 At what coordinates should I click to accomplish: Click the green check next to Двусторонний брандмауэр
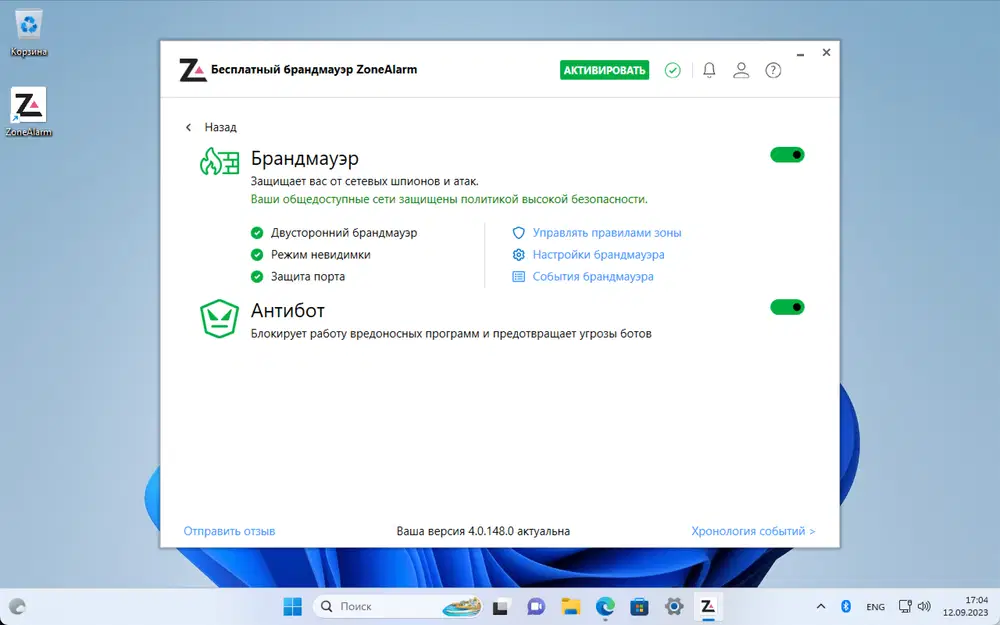pyautogui.click(x=257, y=233)
